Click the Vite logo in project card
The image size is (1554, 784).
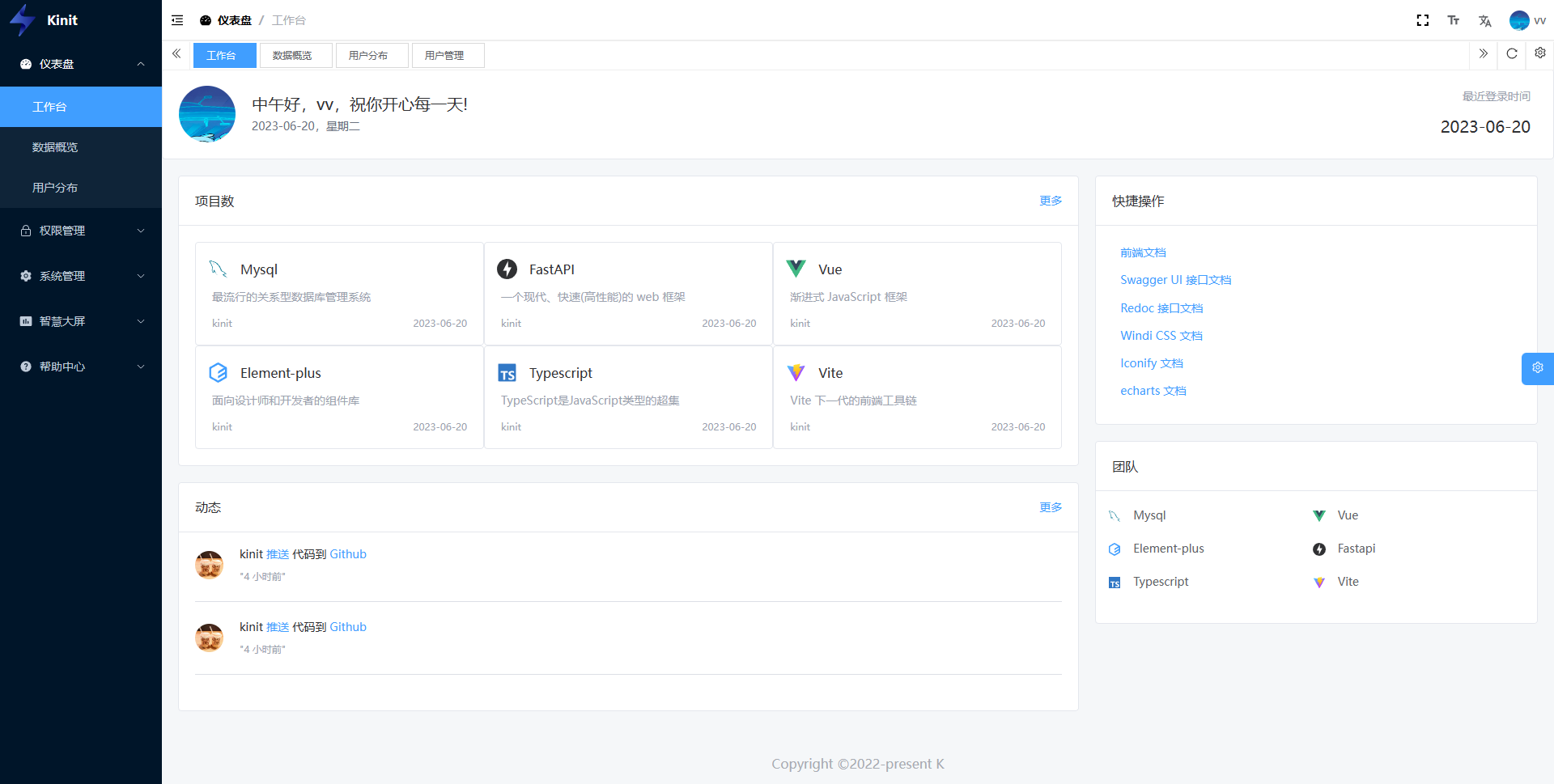[796, 372]
